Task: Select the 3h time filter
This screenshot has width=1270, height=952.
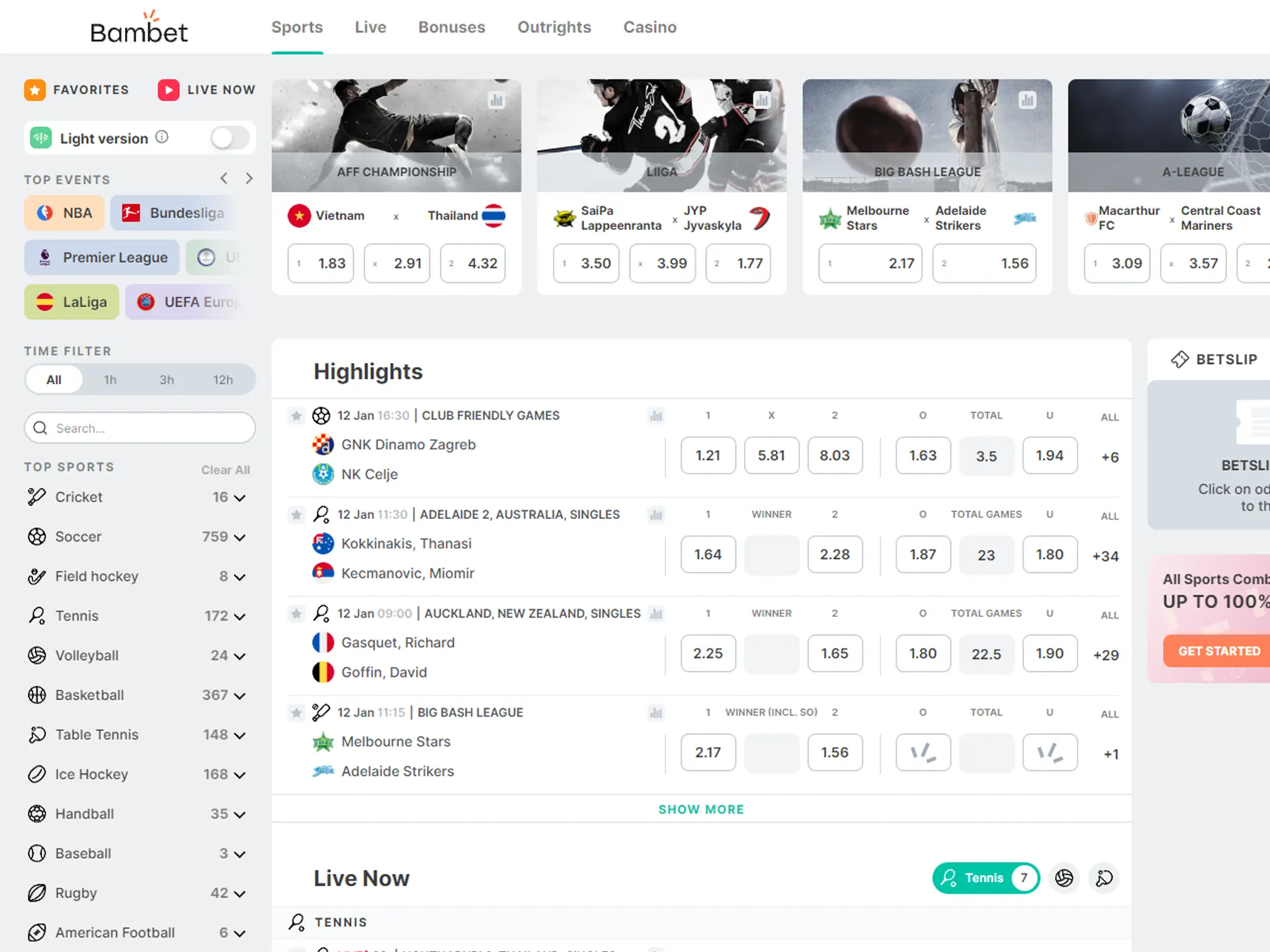Action: tap(167, 379)
